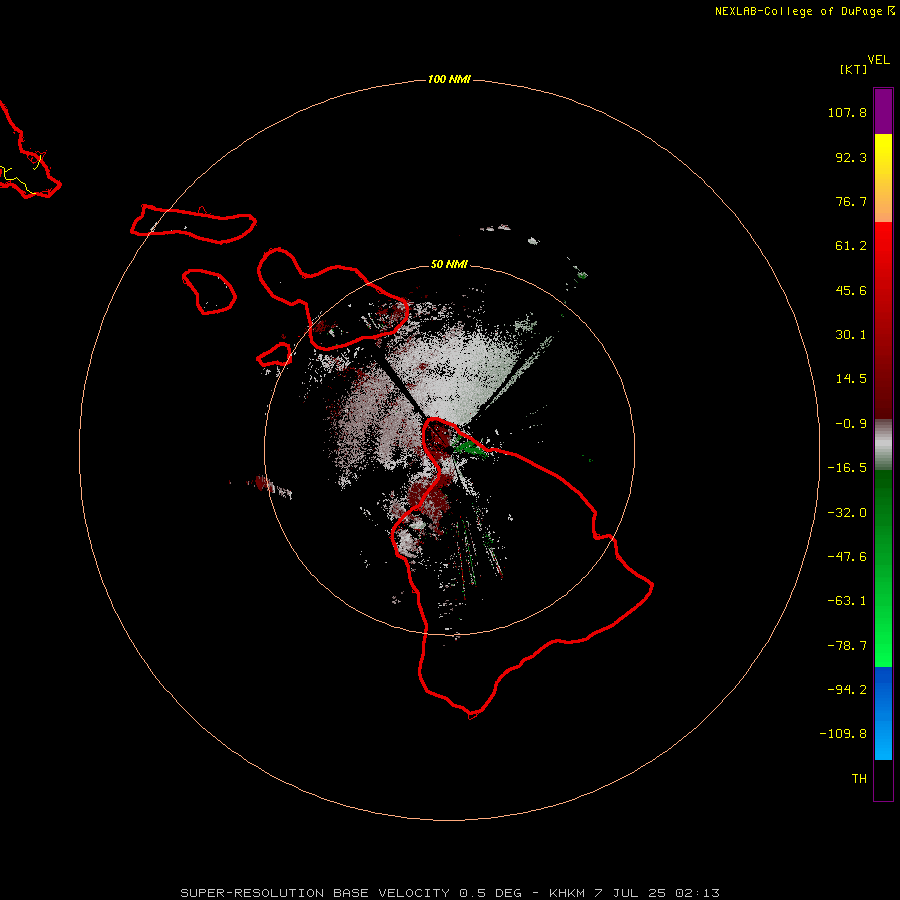Click the 45.6 velocity scale value
Image resolution: width=900 pixels, height=900 pixels.
851,290
